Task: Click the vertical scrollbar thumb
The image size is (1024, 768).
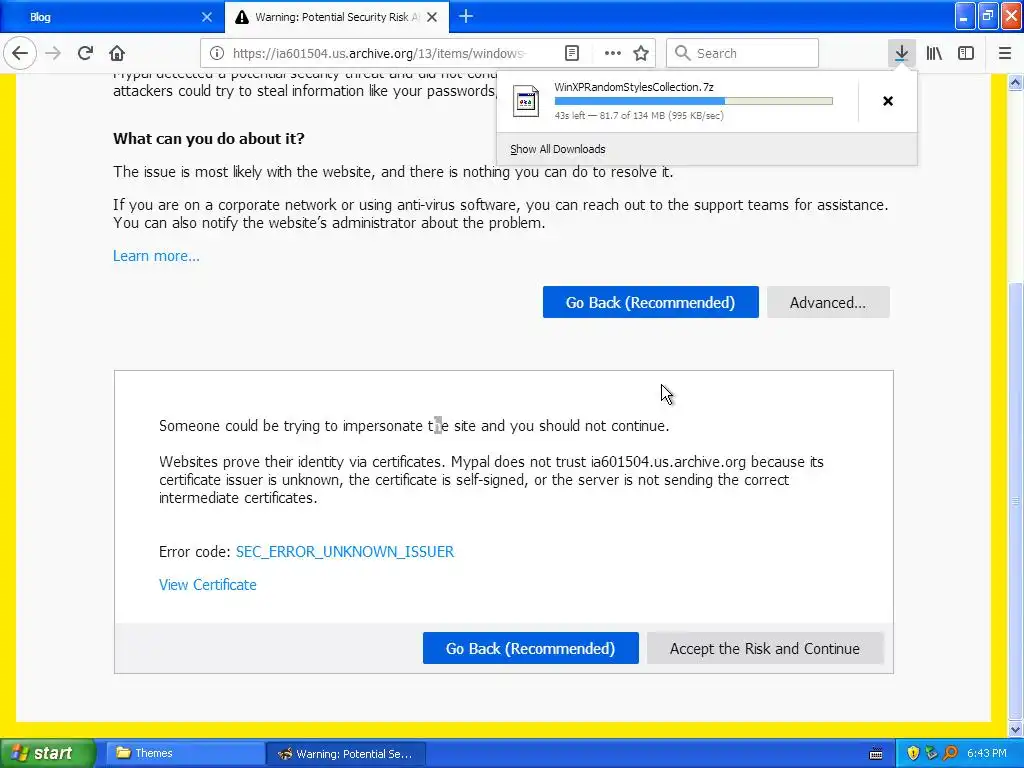Action: 1016,501
